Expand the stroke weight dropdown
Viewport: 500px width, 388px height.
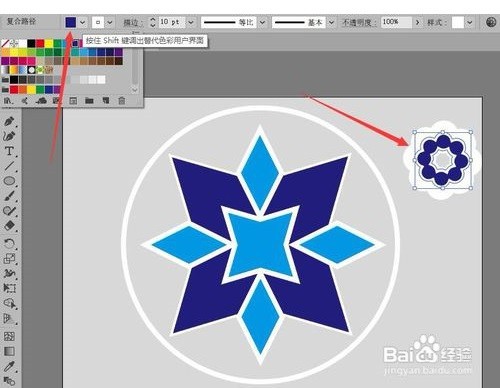[x=191, y=22]
